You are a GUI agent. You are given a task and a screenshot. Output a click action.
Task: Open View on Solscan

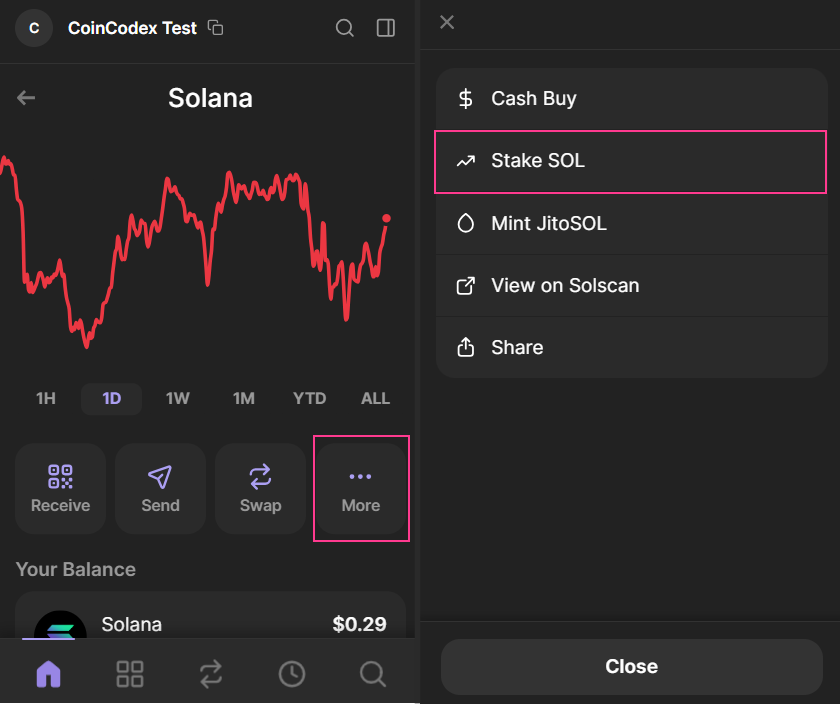coord(631,285)
